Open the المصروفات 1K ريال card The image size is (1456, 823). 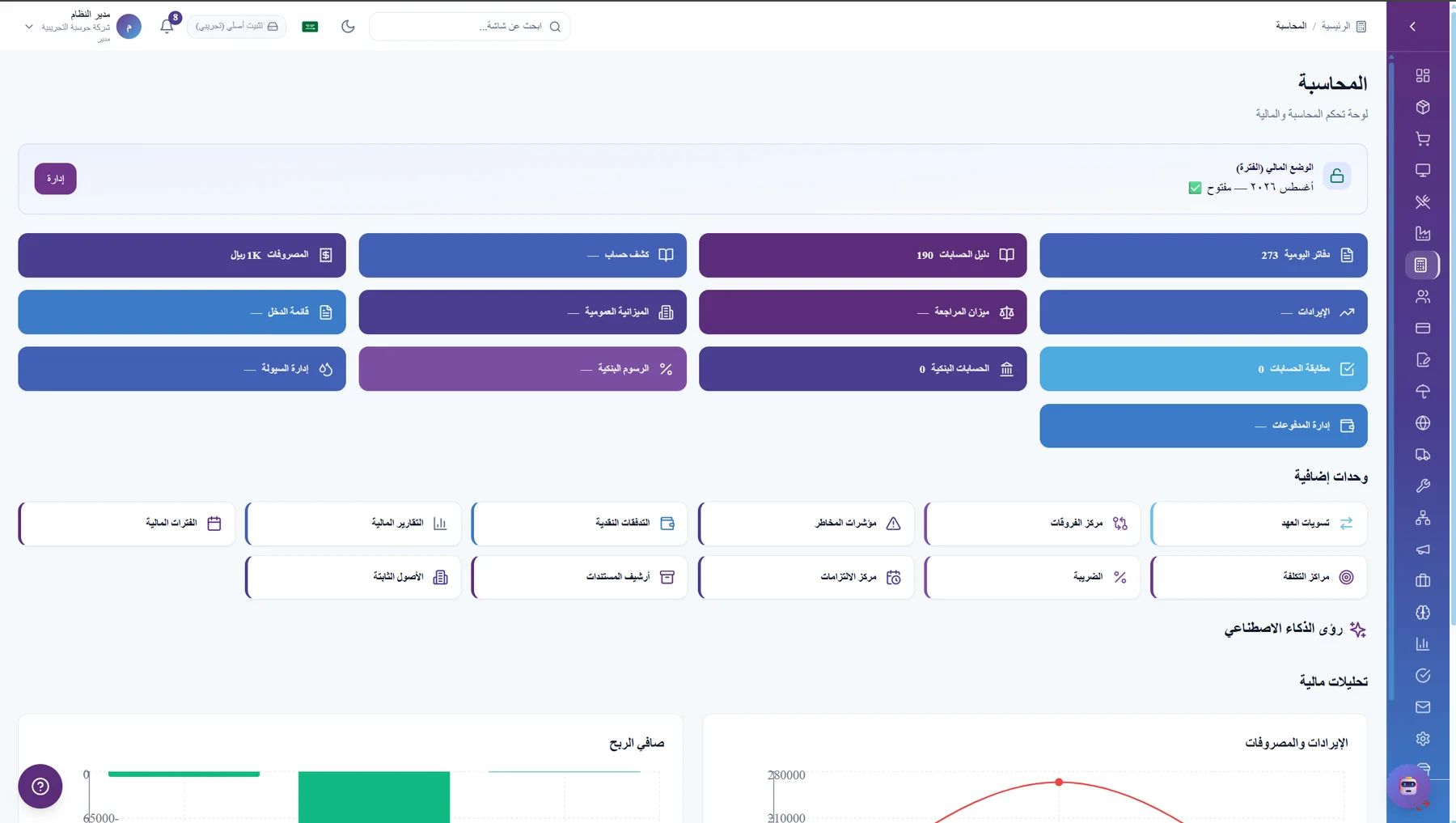[182, 255]
